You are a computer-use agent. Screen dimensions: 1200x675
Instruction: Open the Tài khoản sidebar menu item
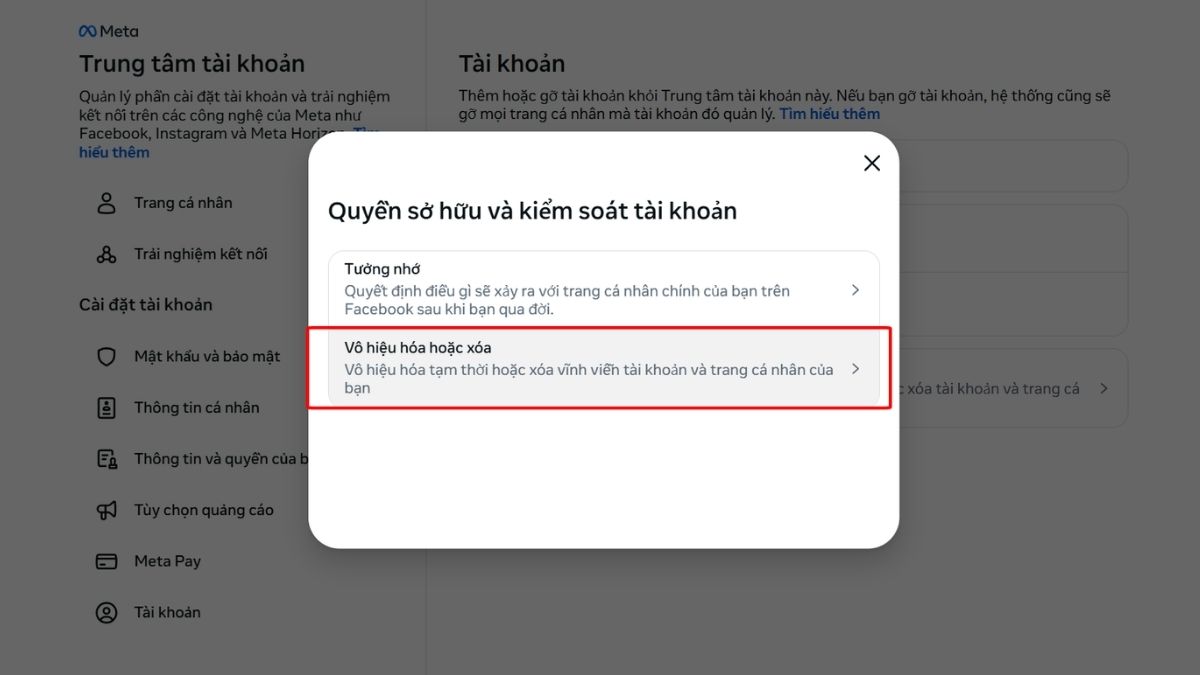click(167, 613)
